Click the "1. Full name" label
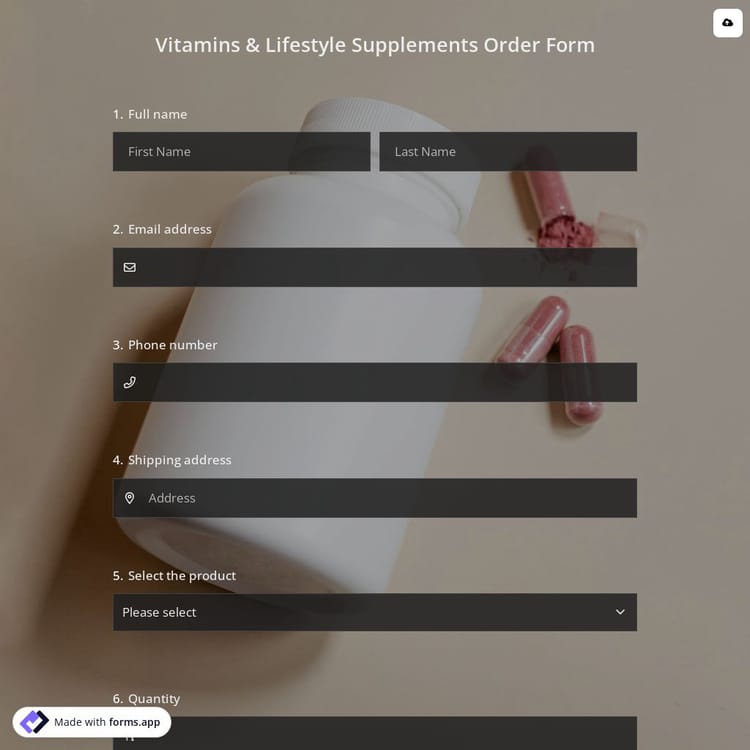 click(x=150, y=114)
